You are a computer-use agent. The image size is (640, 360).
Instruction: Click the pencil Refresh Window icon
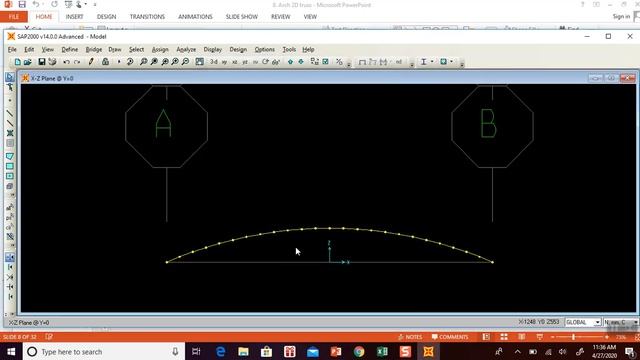tap(91, 62)
